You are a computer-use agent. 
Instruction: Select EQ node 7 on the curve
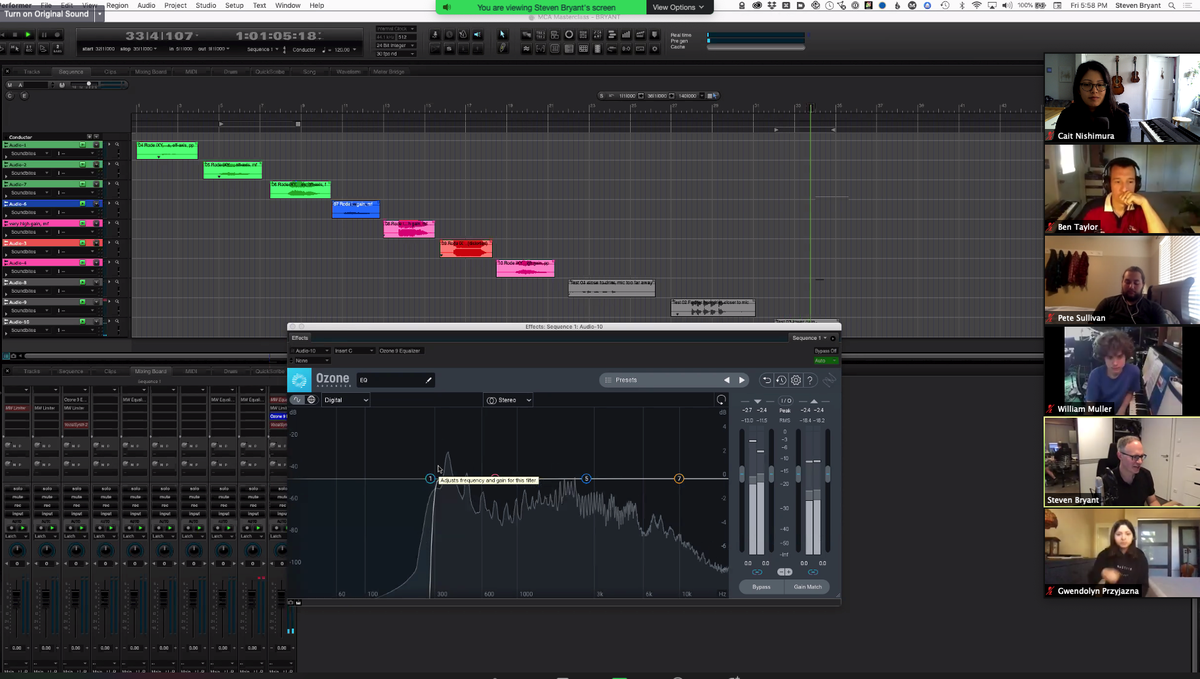click(x=679, y=479)
